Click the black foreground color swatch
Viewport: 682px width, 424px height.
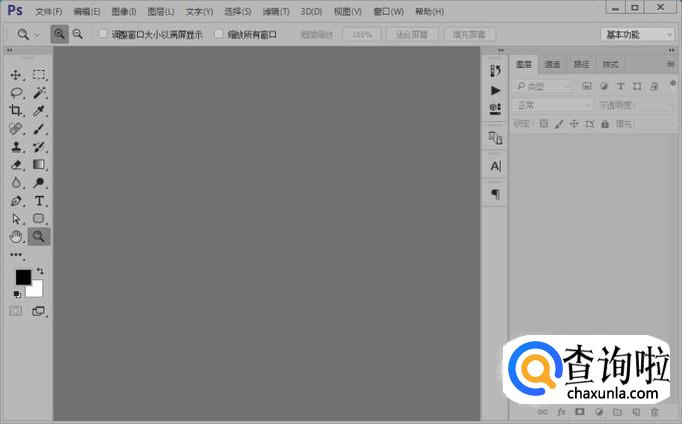pos(22,277)
